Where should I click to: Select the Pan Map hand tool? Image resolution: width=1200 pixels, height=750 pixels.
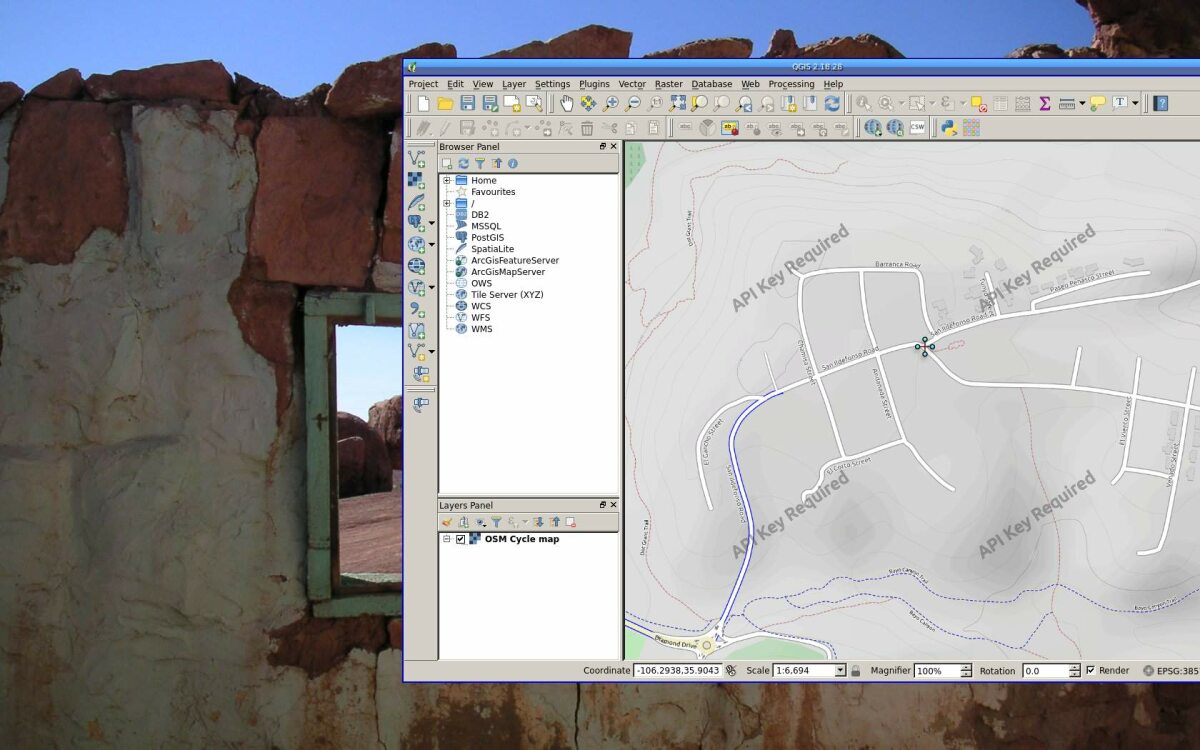[x=566, y=103]
